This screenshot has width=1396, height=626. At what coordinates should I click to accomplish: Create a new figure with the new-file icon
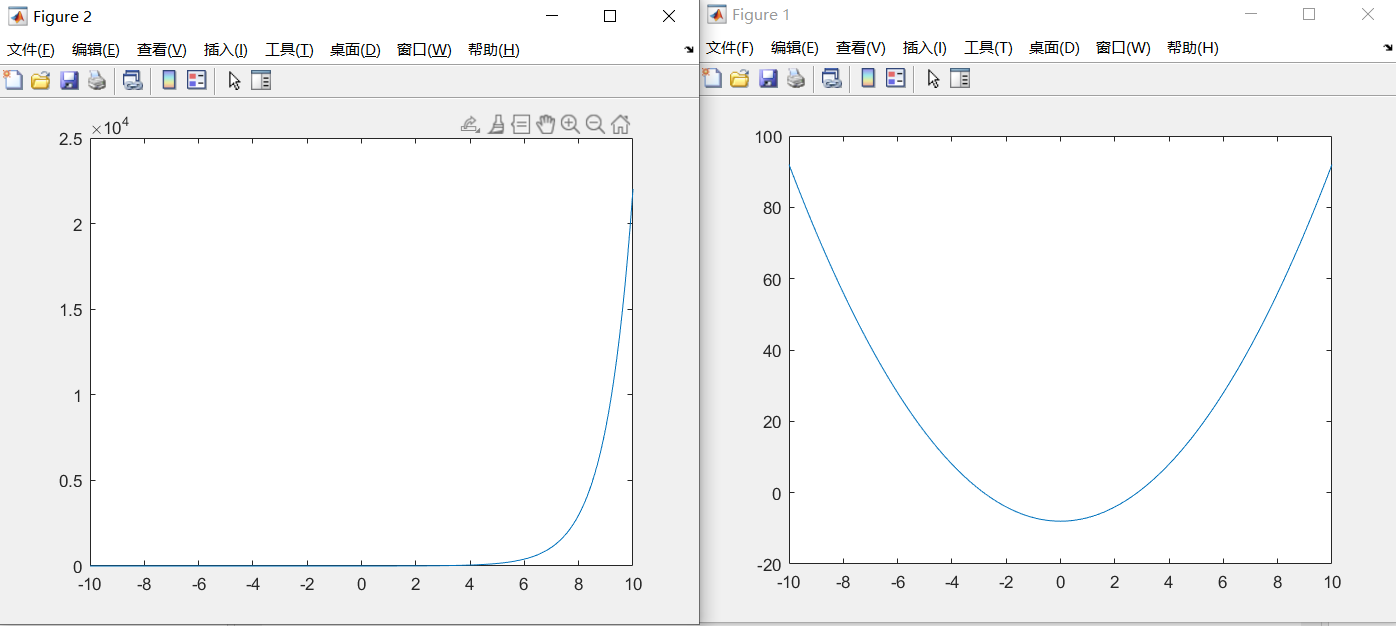click(13, 79)
